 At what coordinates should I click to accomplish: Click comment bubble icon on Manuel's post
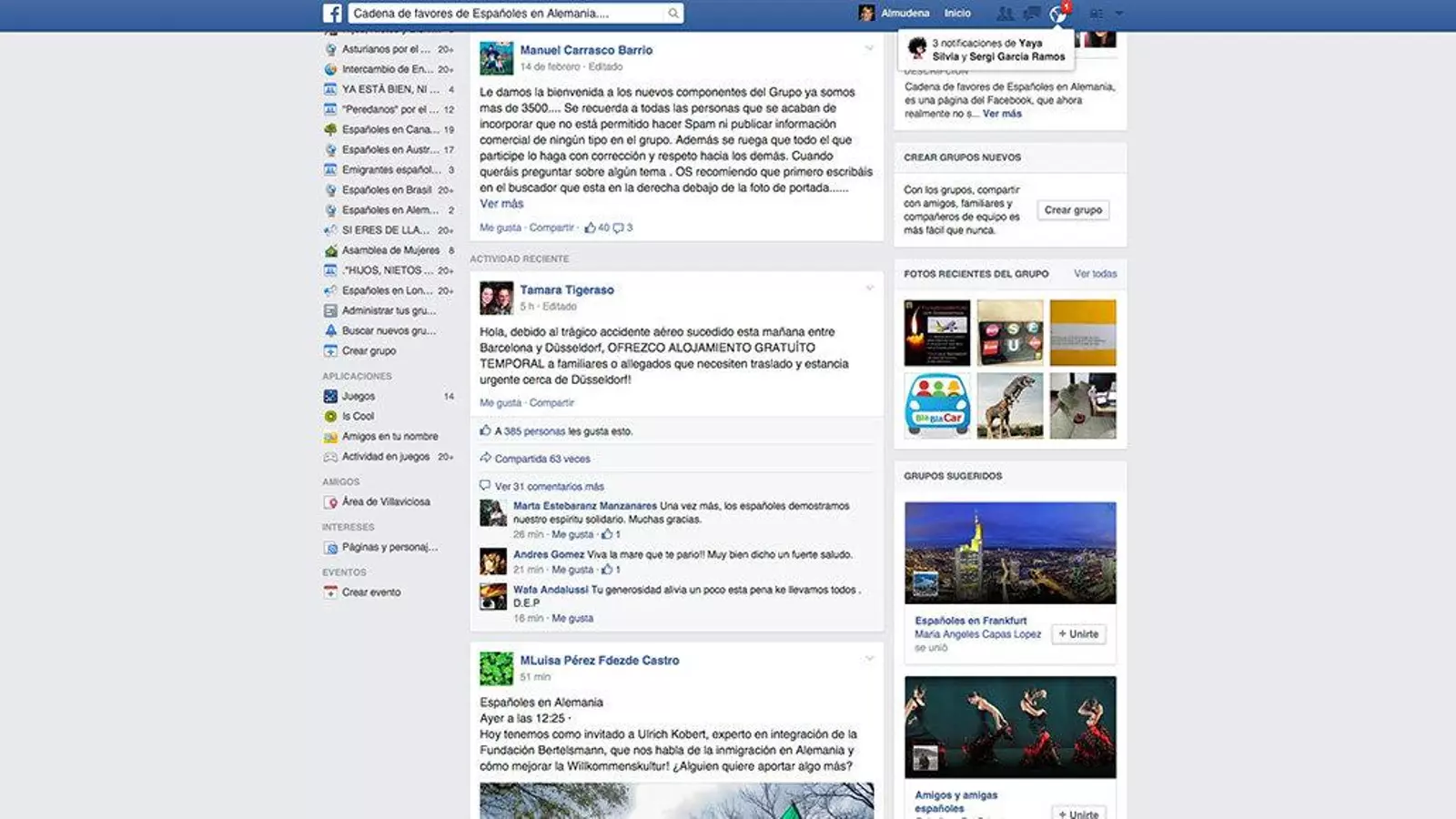[619, 227]
